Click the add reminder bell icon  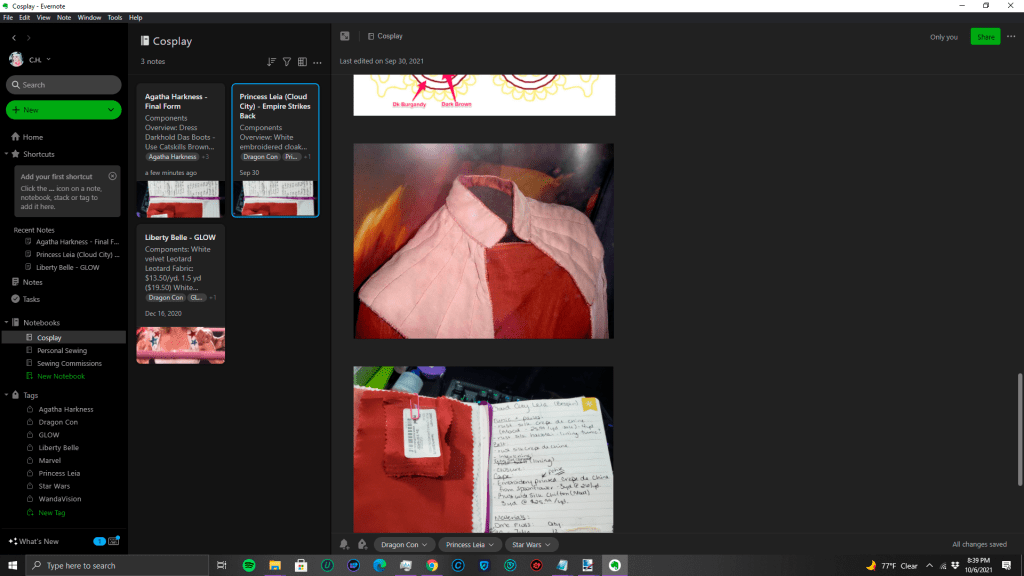[345, 545]
